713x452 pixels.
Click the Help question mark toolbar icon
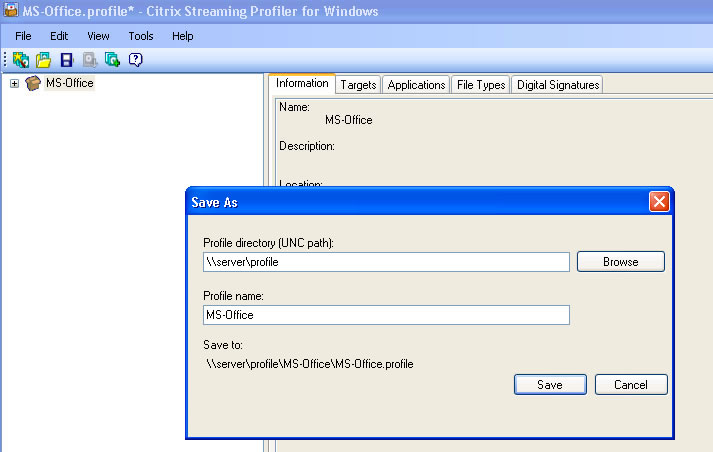click(x=136, y=60)
